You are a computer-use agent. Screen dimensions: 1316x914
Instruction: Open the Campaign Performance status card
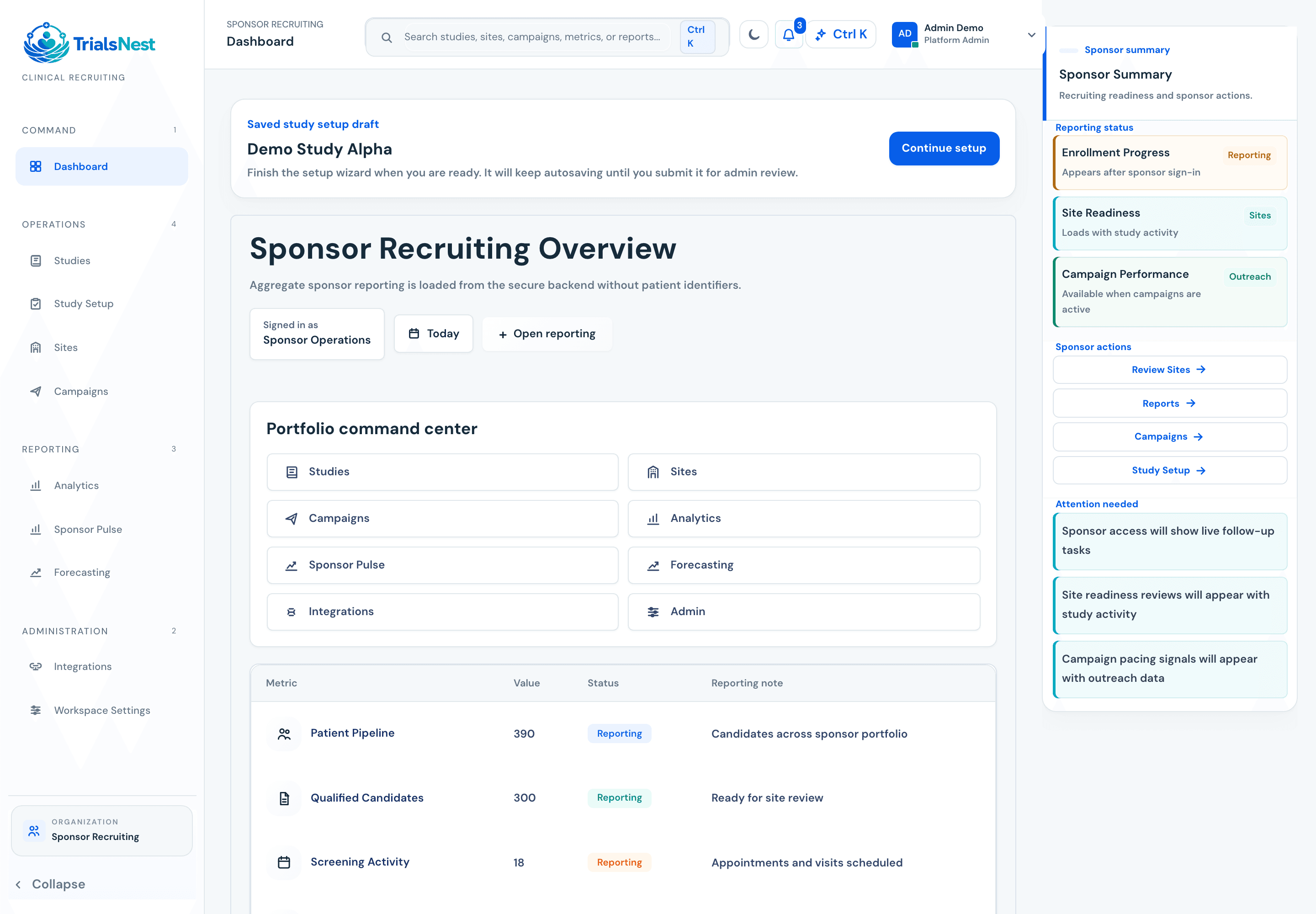(1169, 292)
